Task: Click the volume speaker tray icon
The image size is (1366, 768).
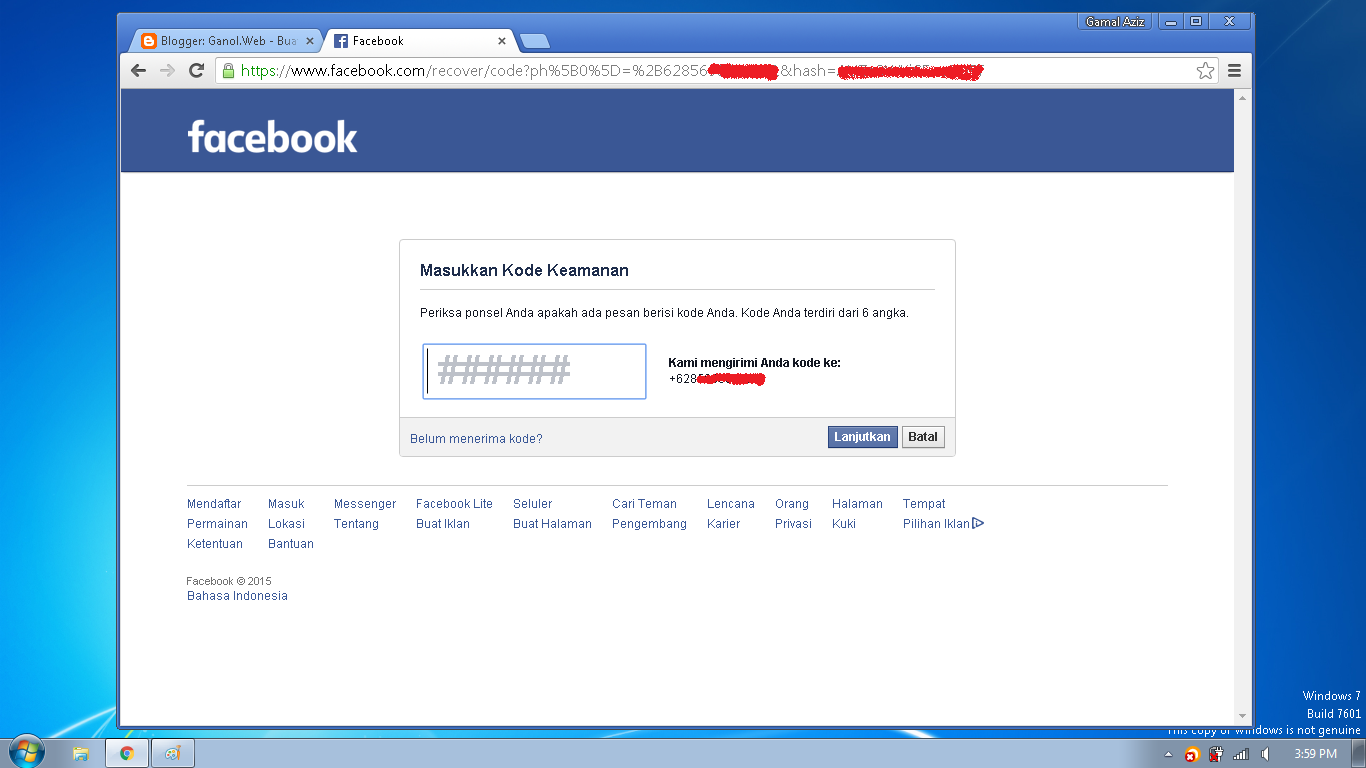Action: pyautogui.click(x=1265, y=755)
